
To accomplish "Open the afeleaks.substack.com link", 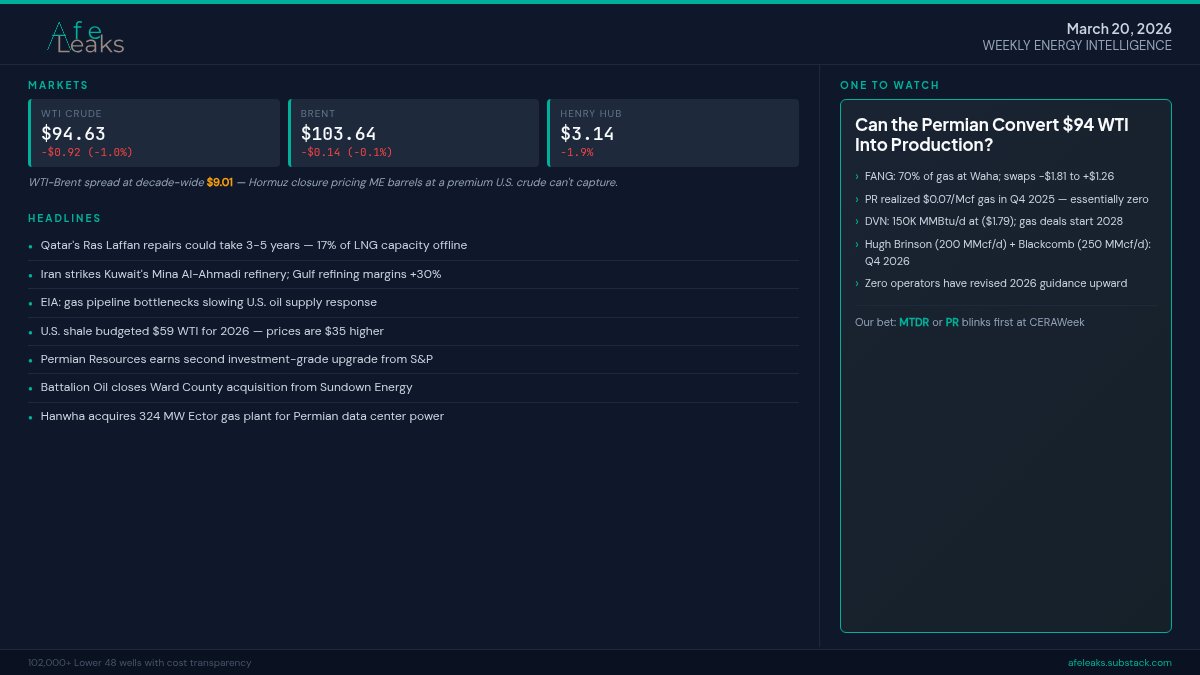I will [1120, 662].
